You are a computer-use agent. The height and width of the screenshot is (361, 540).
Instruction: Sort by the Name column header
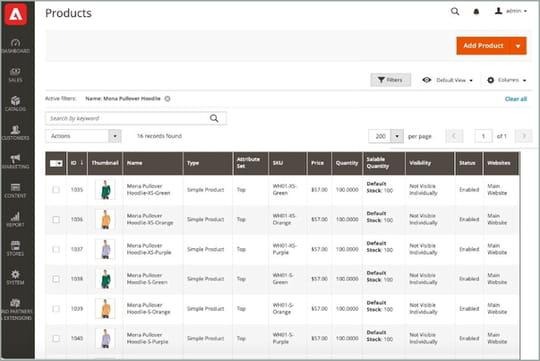[153, 163]
